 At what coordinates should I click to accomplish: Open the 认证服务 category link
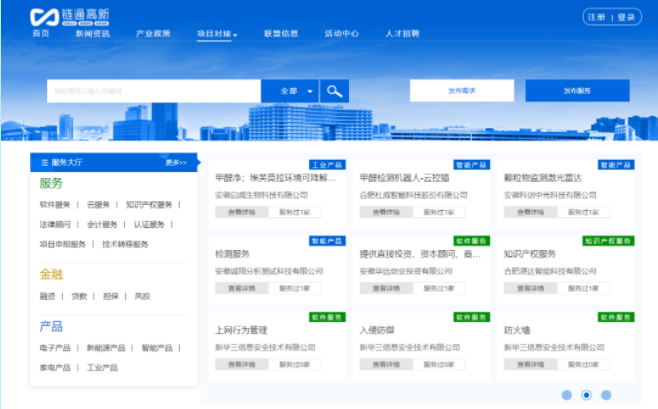(x=149, y=224)
